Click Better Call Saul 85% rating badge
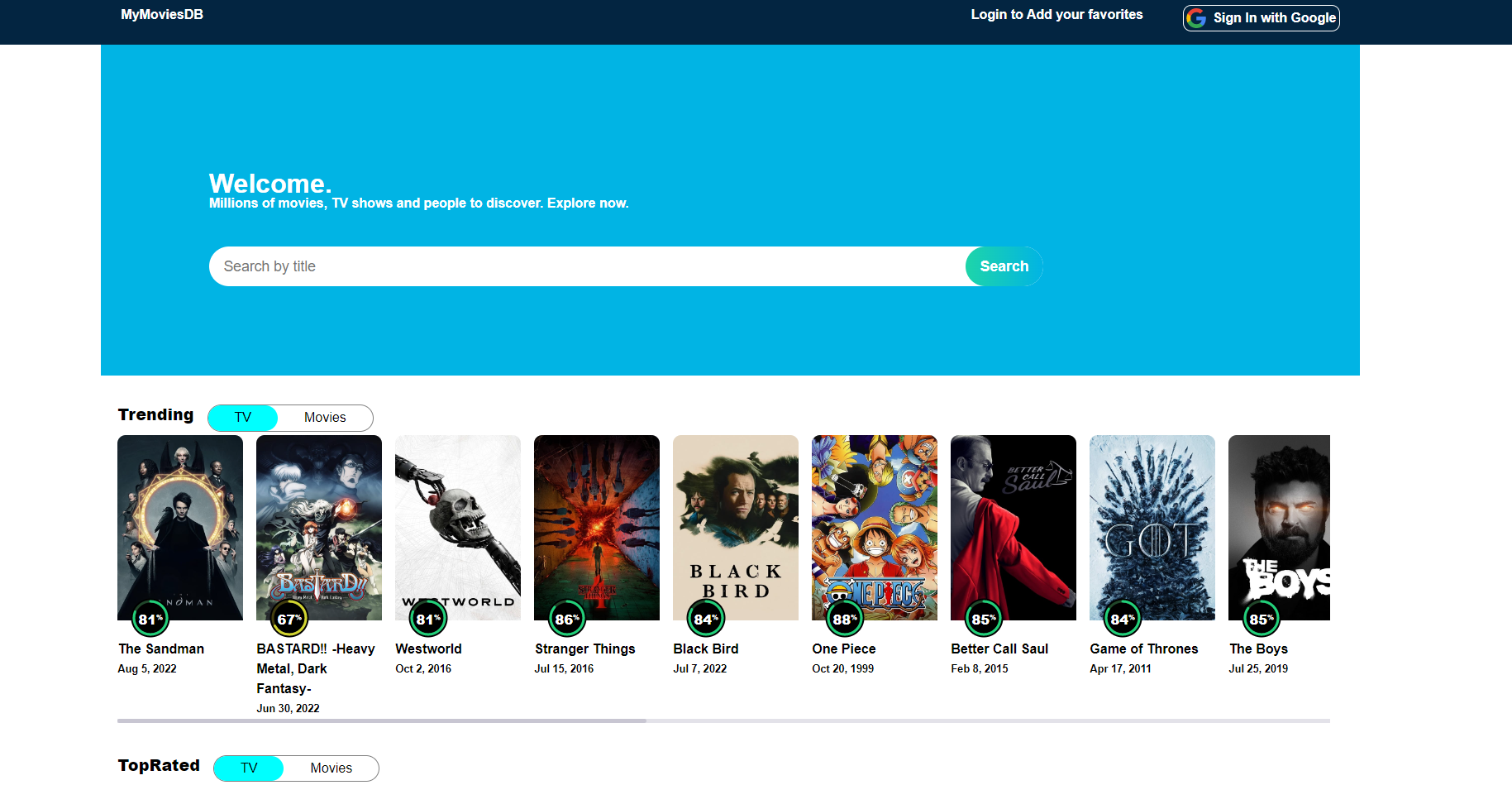 point(984,619)
